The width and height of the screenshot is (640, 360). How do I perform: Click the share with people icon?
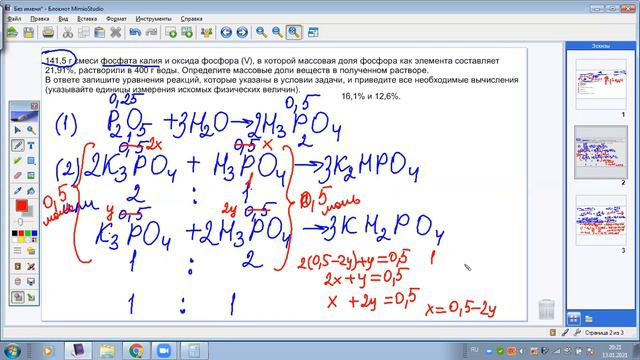(x=207, y=32)
